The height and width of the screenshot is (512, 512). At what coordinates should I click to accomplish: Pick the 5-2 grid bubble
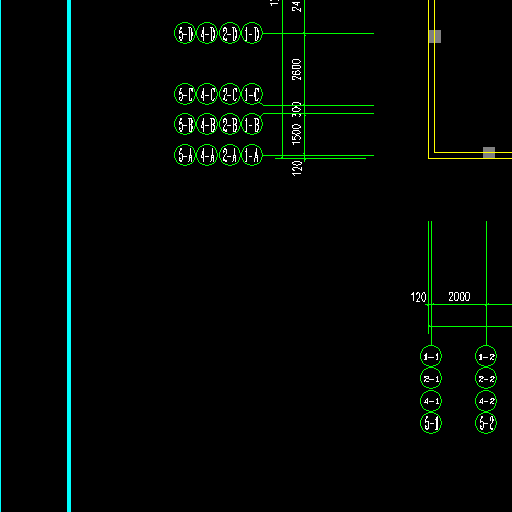coord(486,423)
